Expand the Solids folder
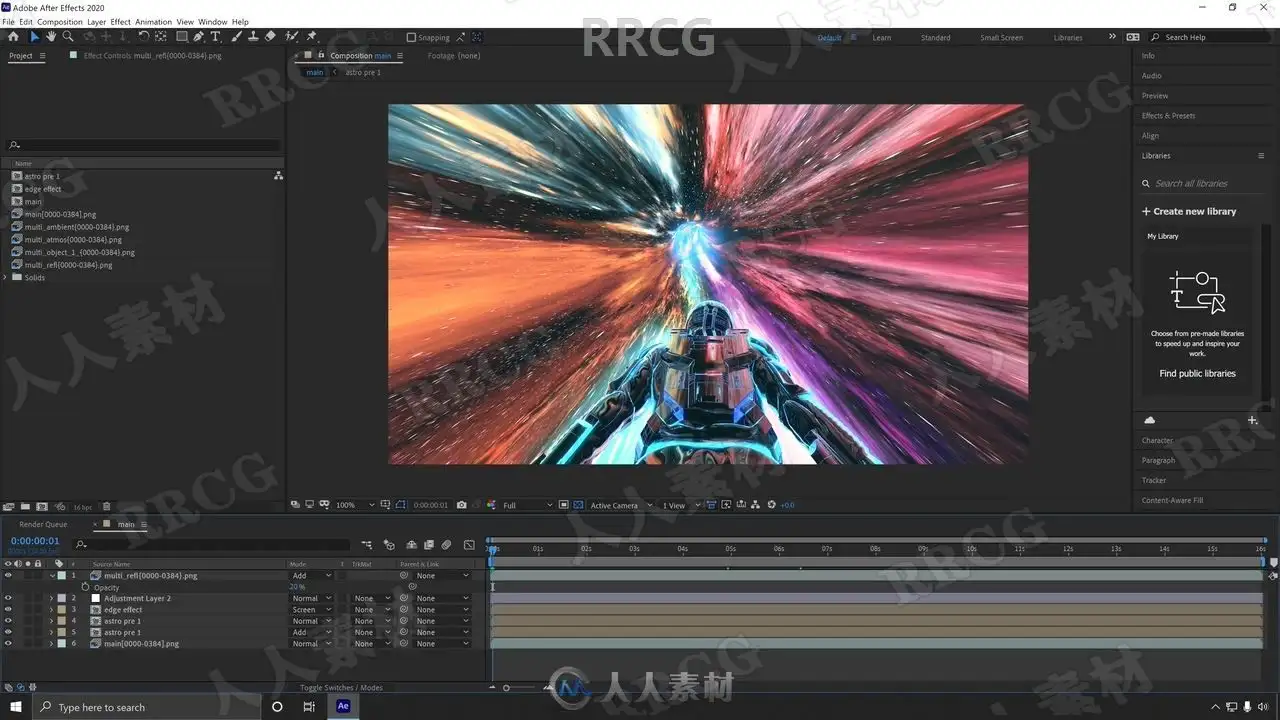This screenshot has width=1280, height=720. point(6,278)
